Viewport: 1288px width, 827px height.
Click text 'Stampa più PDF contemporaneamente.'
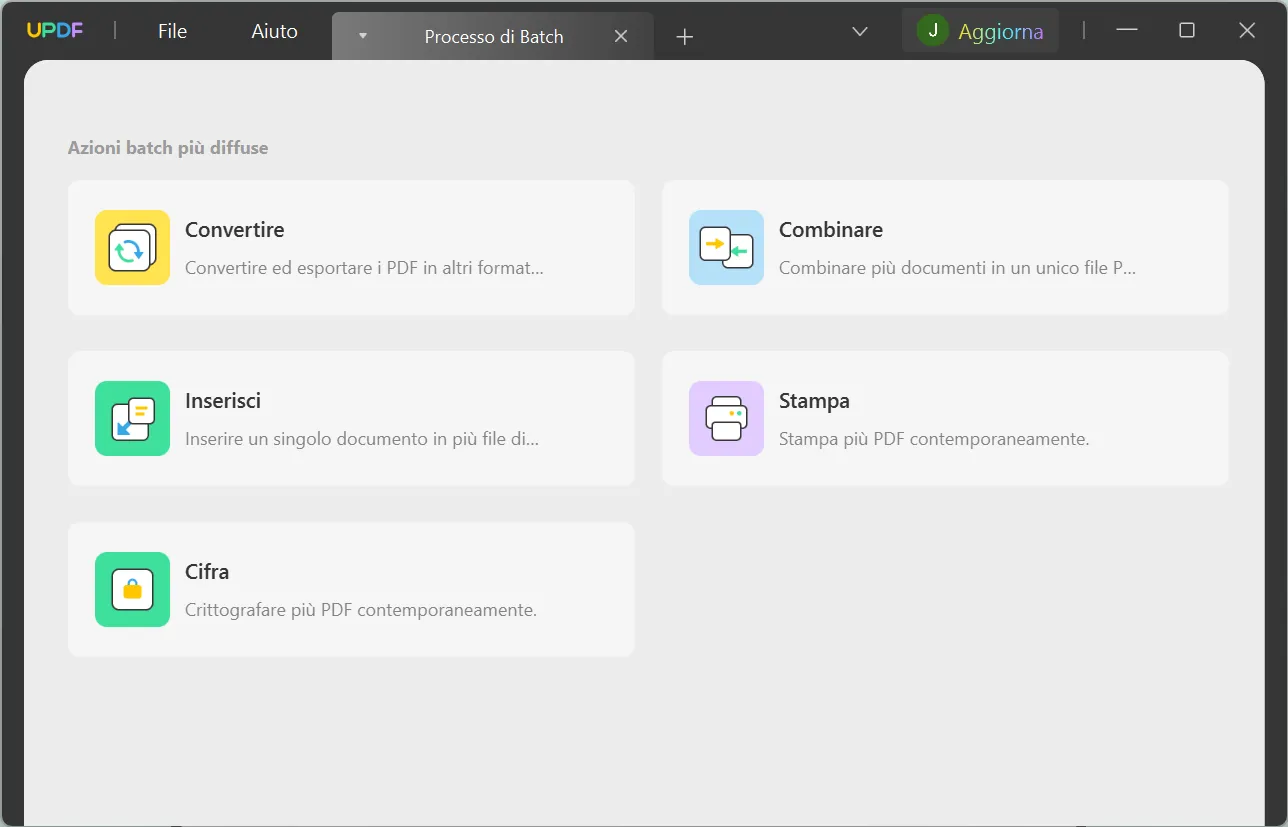(x=934, y=439)
